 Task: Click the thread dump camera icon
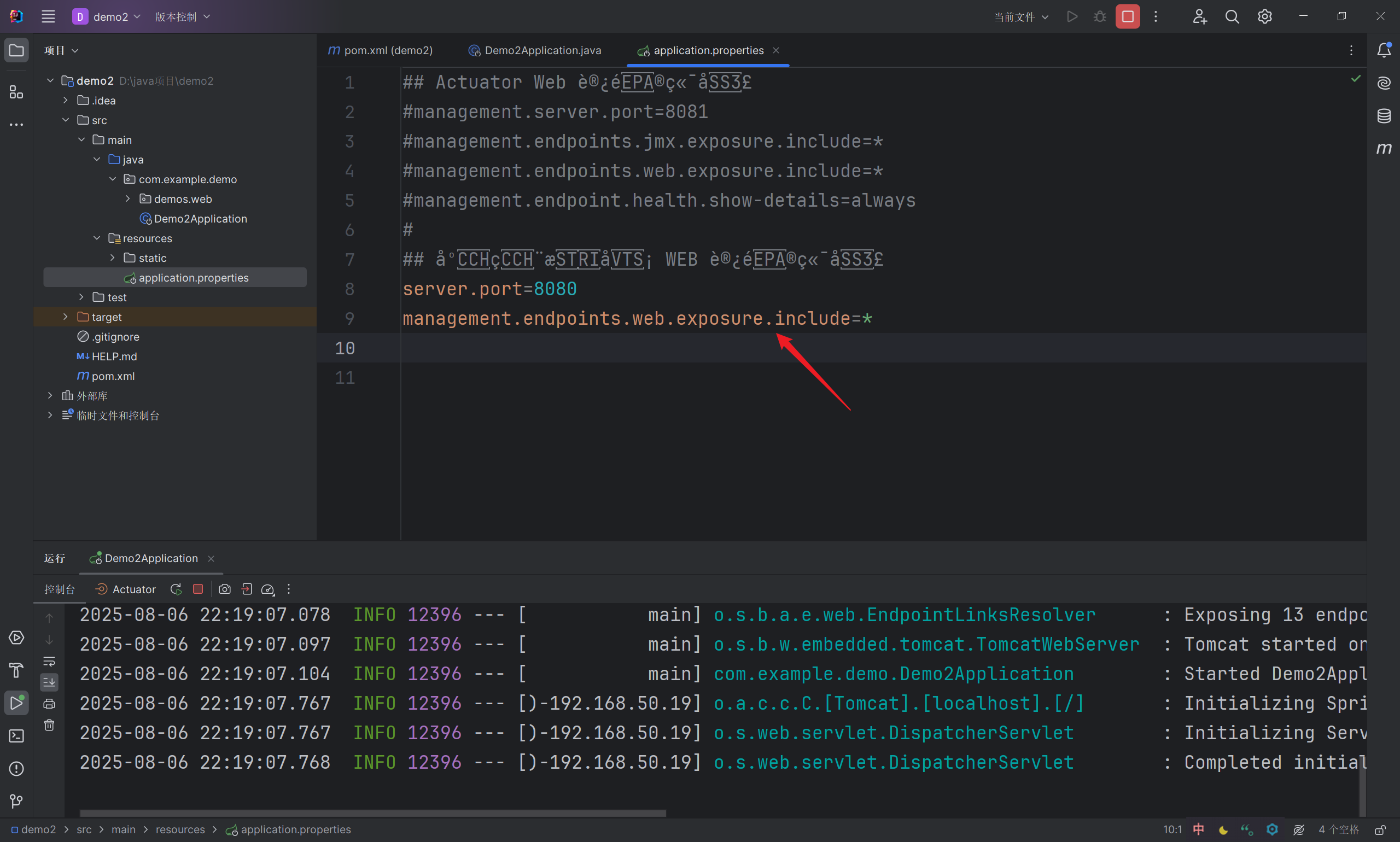(225, 589)
